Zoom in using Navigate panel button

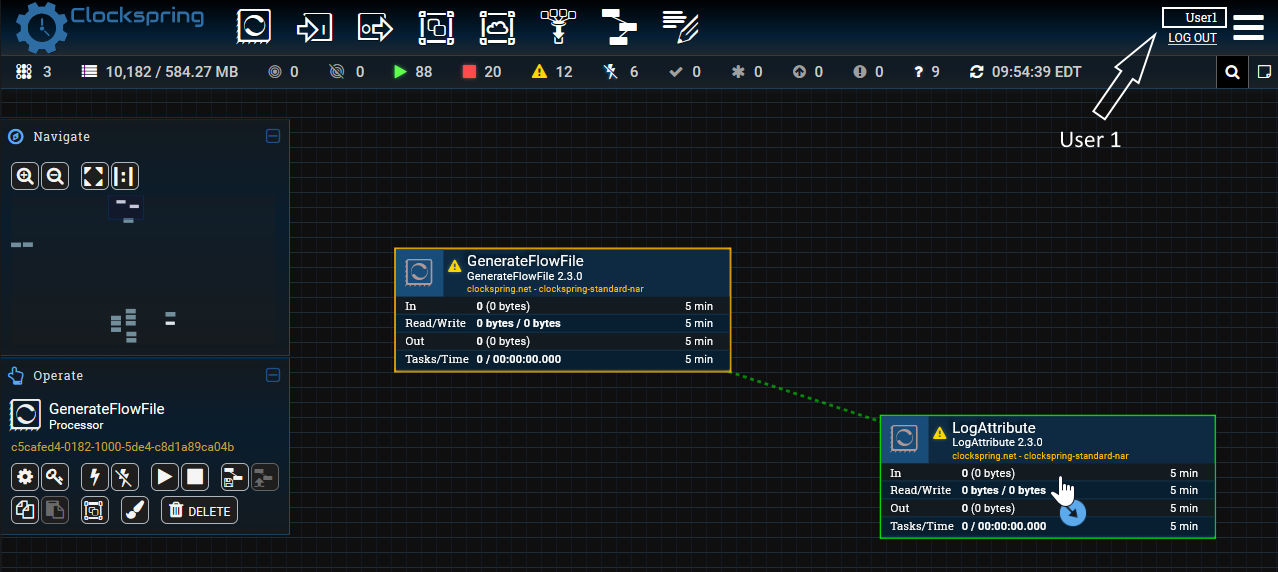click(25, 177)
